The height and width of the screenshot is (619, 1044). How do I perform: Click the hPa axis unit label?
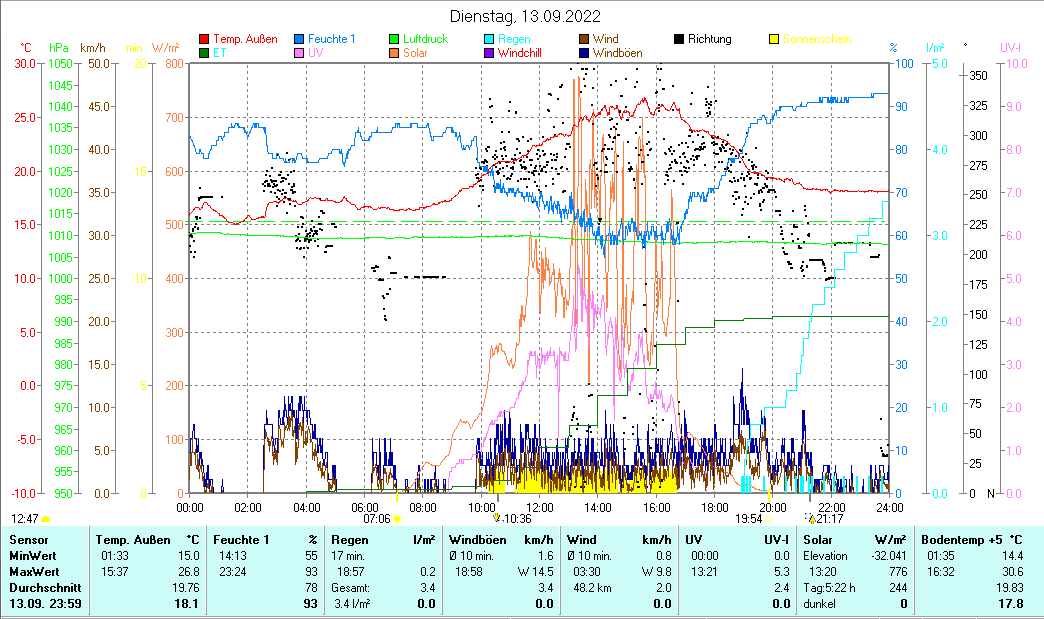60,48
